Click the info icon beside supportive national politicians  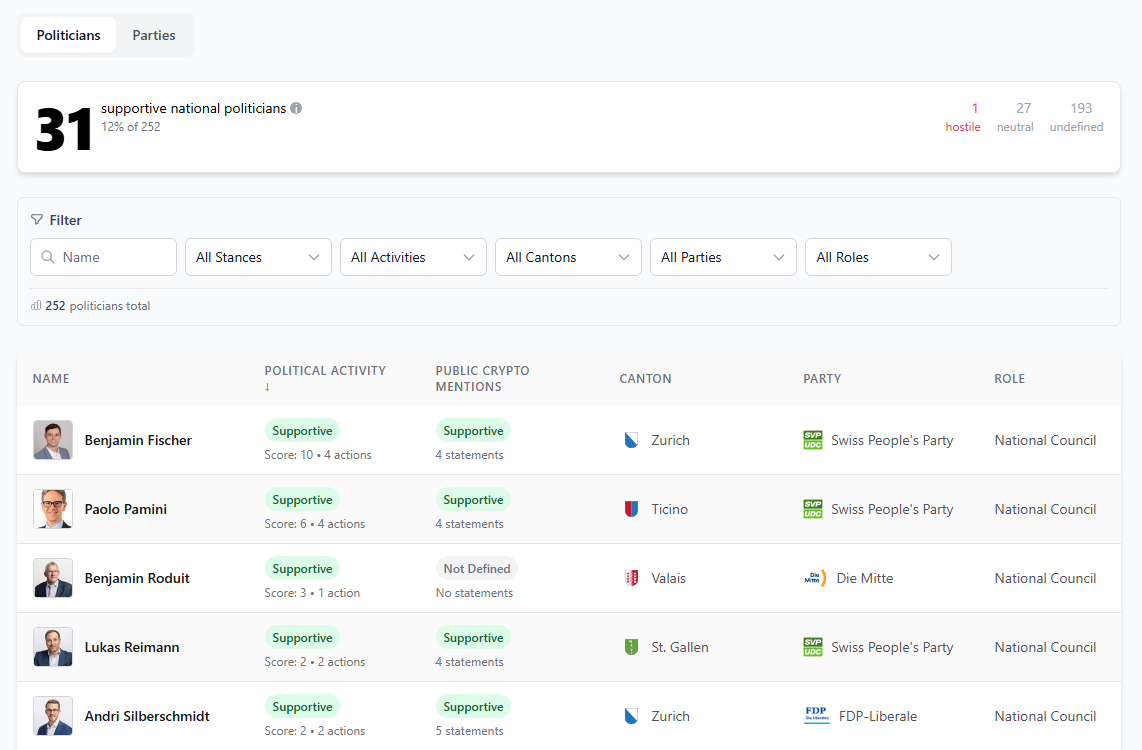pyautogui.click(x=296, y=108)
